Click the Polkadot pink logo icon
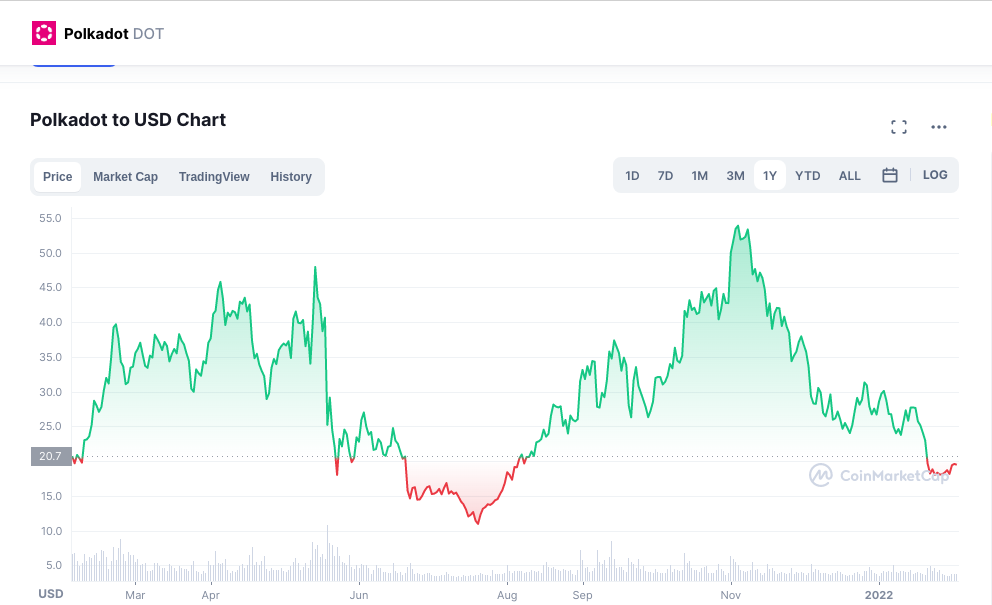 (x=44, y=33)
